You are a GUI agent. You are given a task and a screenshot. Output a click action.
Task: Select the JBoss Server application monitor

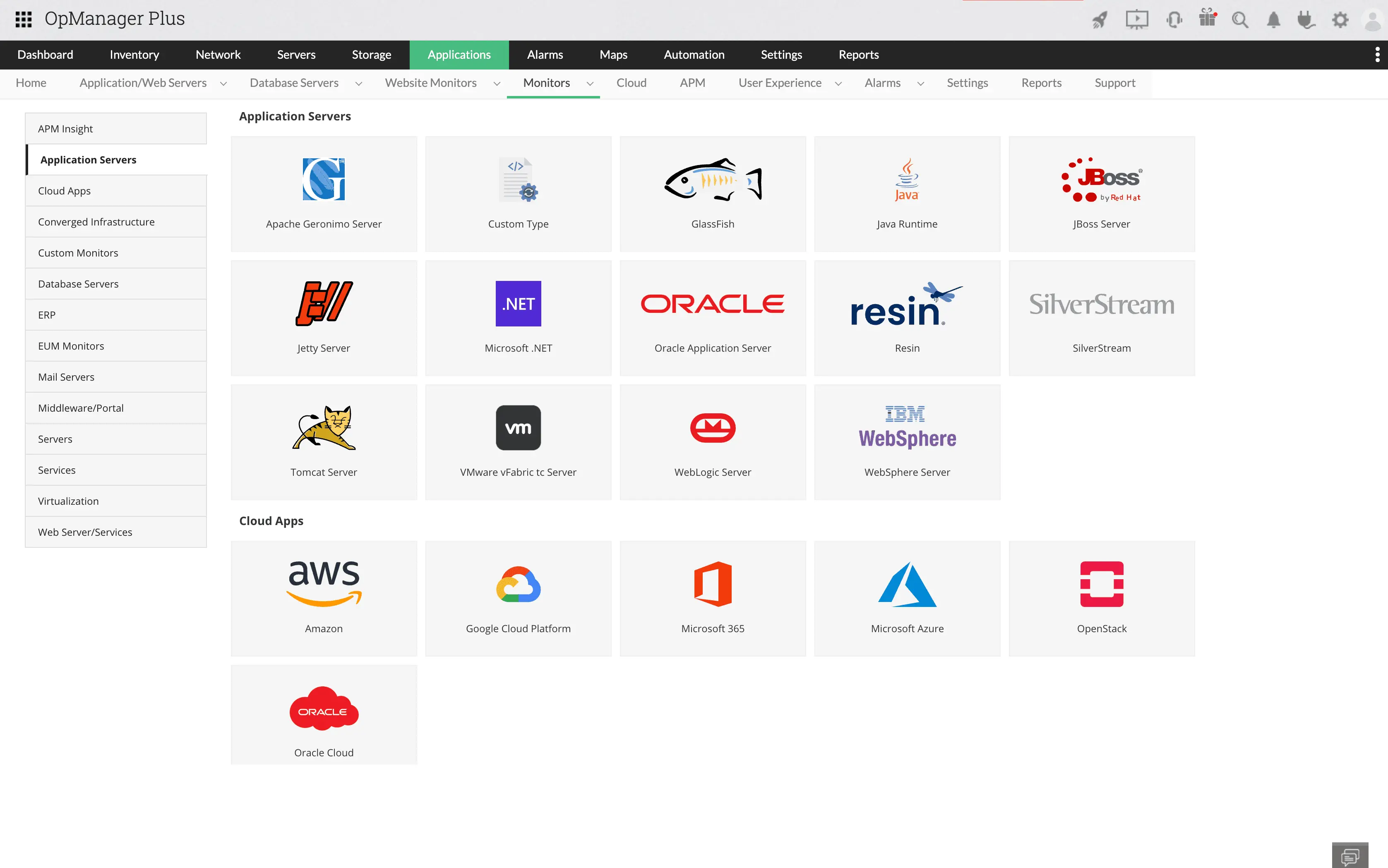tap(1101, 194)
